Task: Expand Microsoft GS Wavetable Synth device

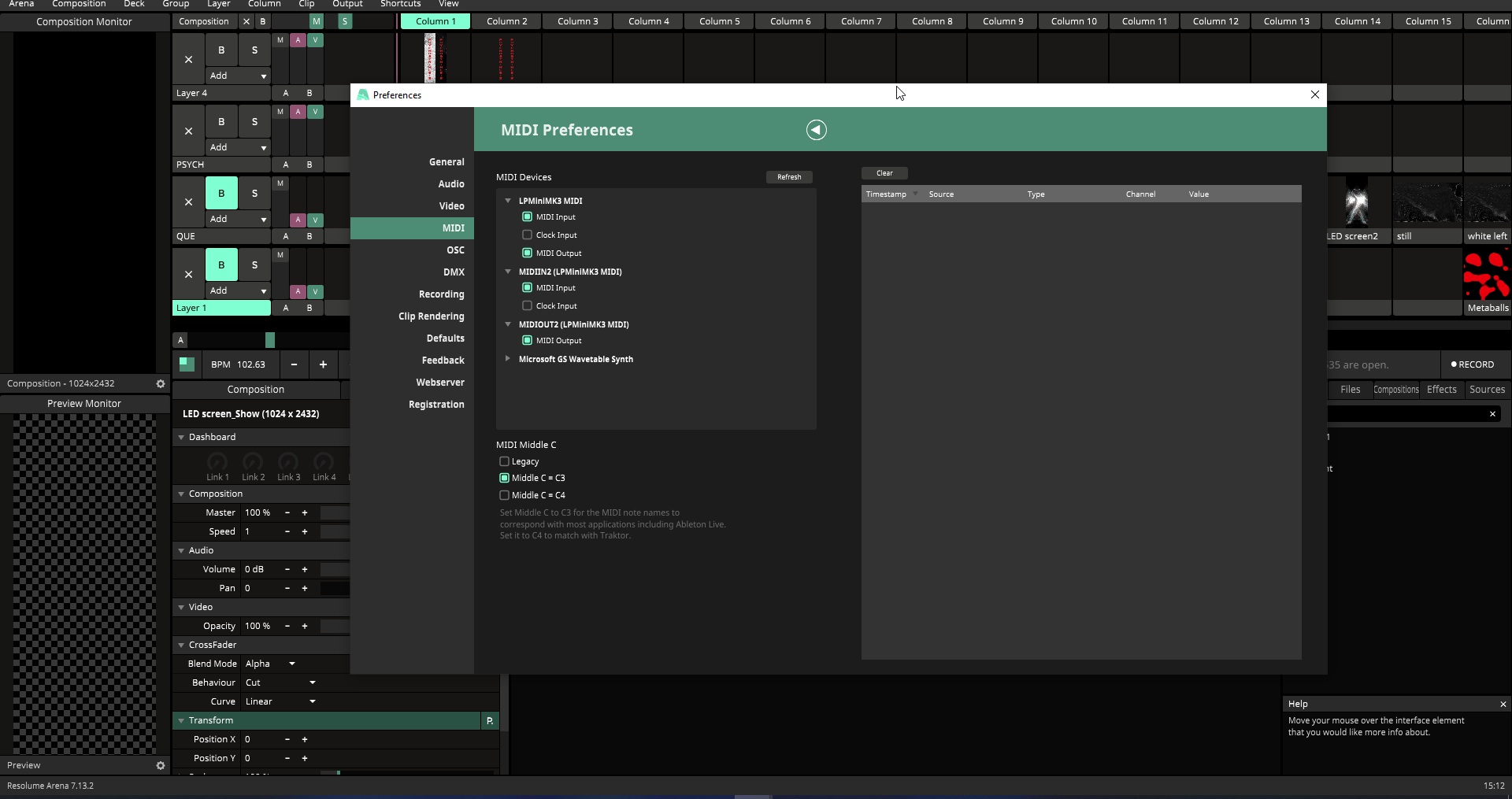Action: [x=508, y=359]
